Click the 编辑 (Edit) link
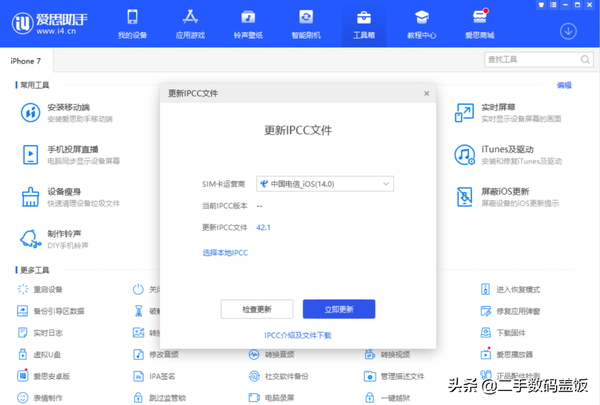Screen dimensions: 600x405 pos(564,85)
